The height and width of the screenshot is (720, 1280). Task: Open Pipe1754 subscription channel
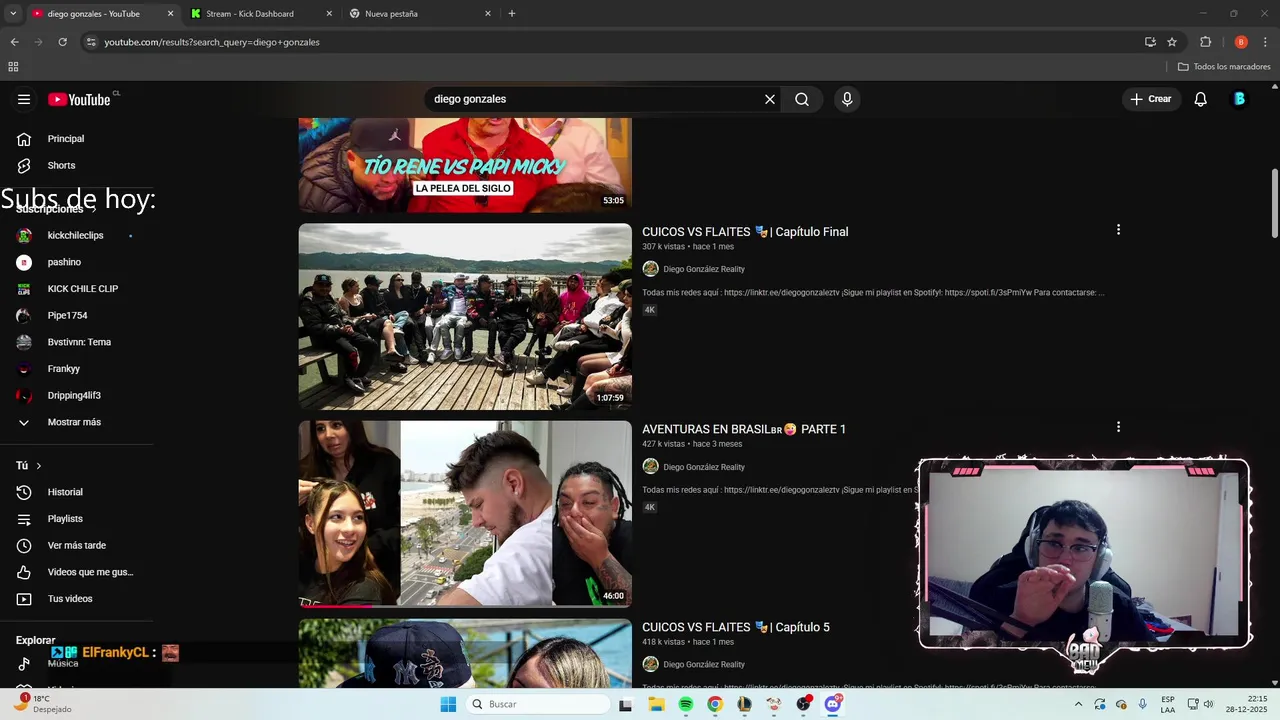(x=67, y=315)
